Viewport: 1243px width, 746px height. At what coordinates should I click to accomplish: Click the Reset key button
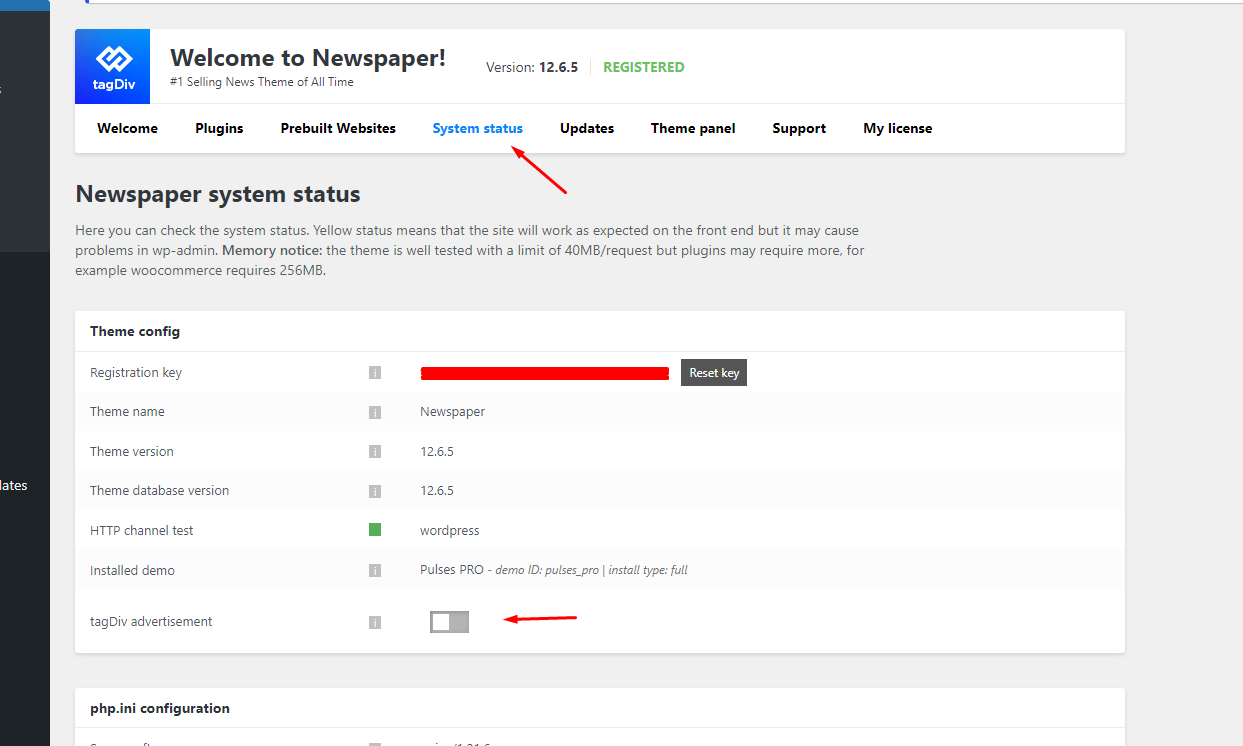click(714, 373)
